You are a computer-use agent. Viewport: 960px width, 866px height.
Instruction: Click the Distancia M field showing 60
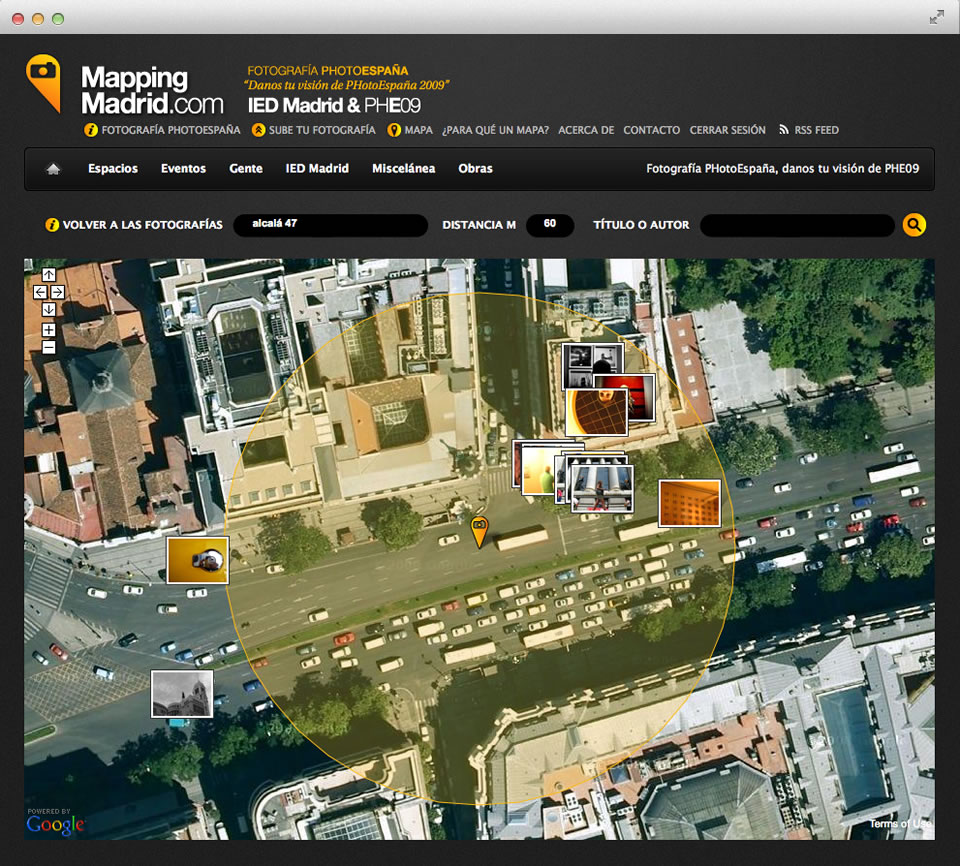tap(550, 225)
